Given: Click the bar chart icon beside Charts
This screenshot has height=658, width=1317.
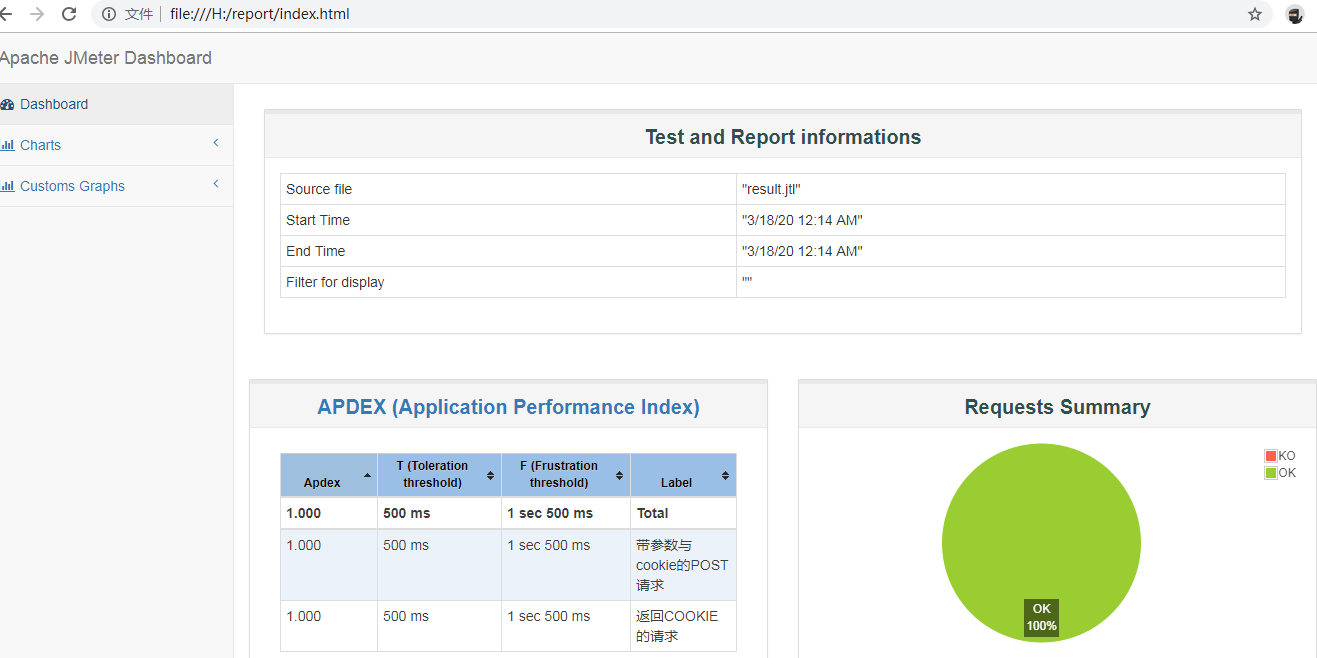Looking at the screenshot, I should 8,145.
